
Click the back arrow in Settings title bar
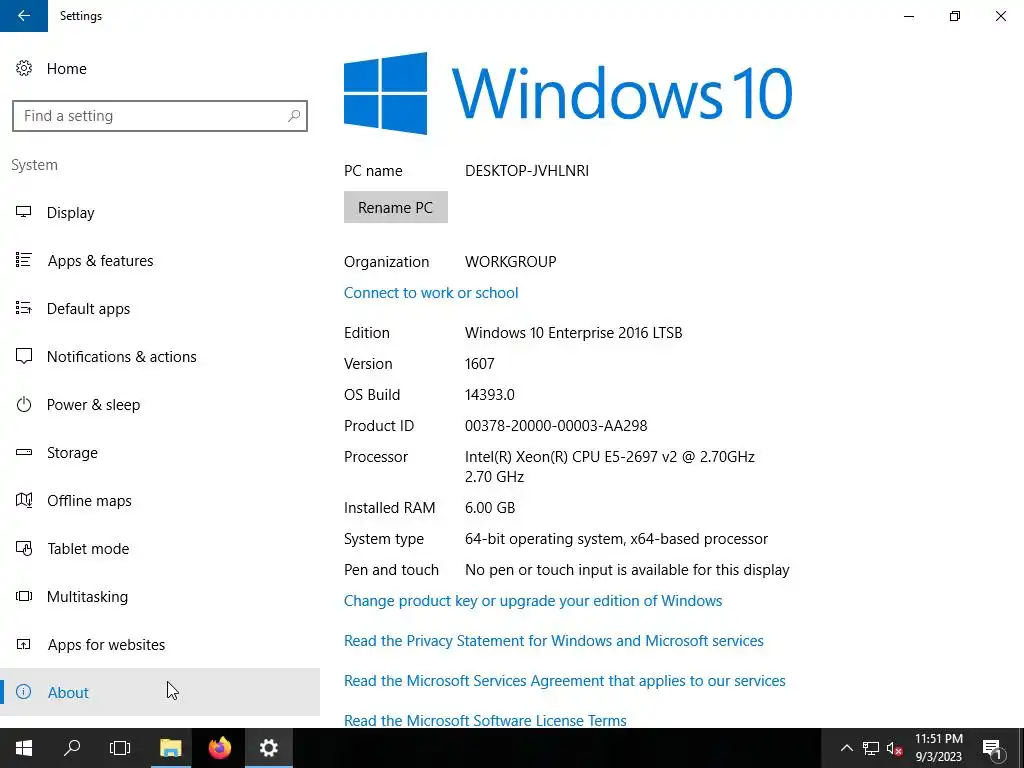click(x=24, y=16)
